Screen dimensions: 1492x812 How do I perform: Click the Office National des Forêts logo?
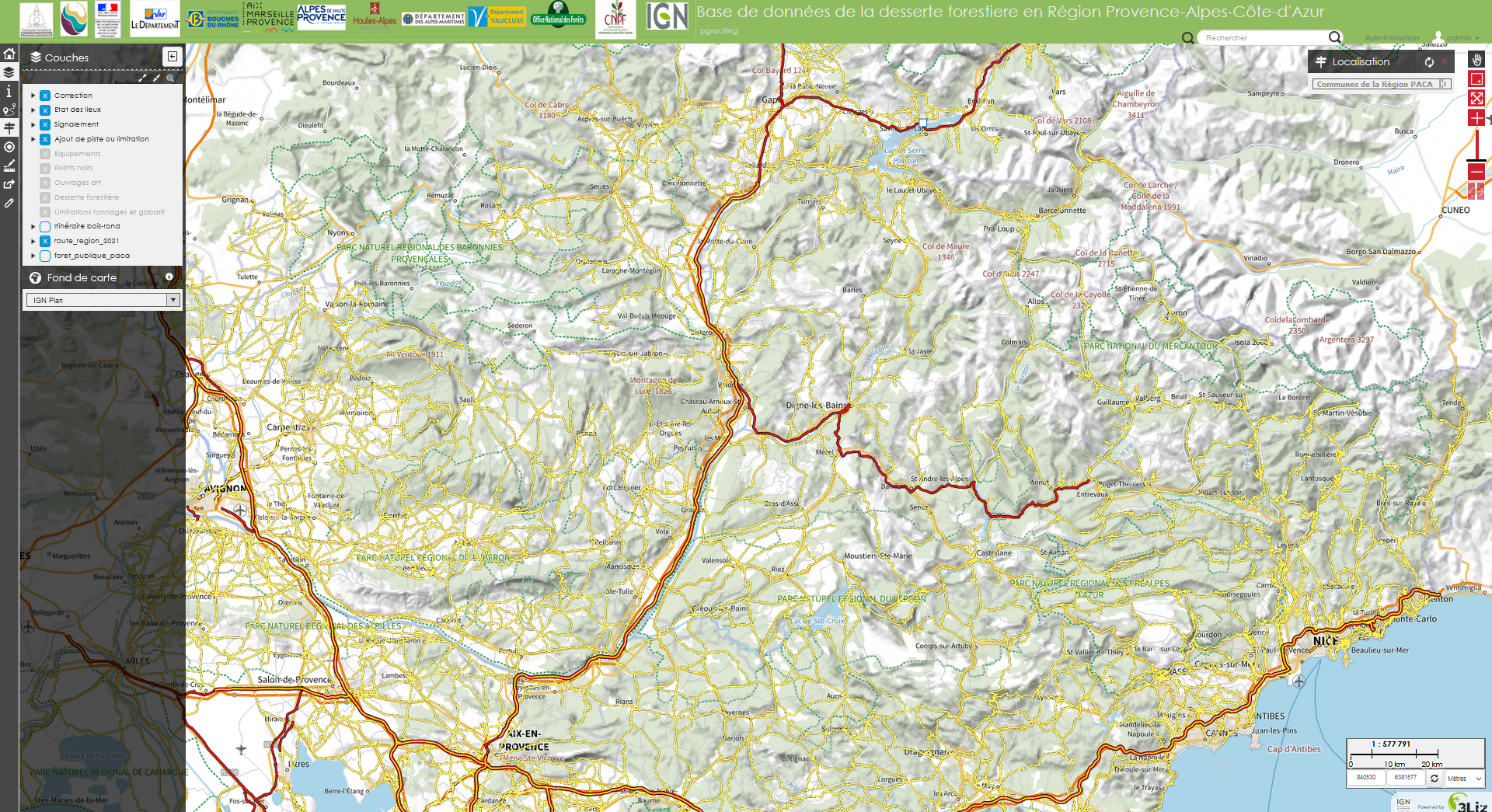pyautogui.click(x=558, y=15)
